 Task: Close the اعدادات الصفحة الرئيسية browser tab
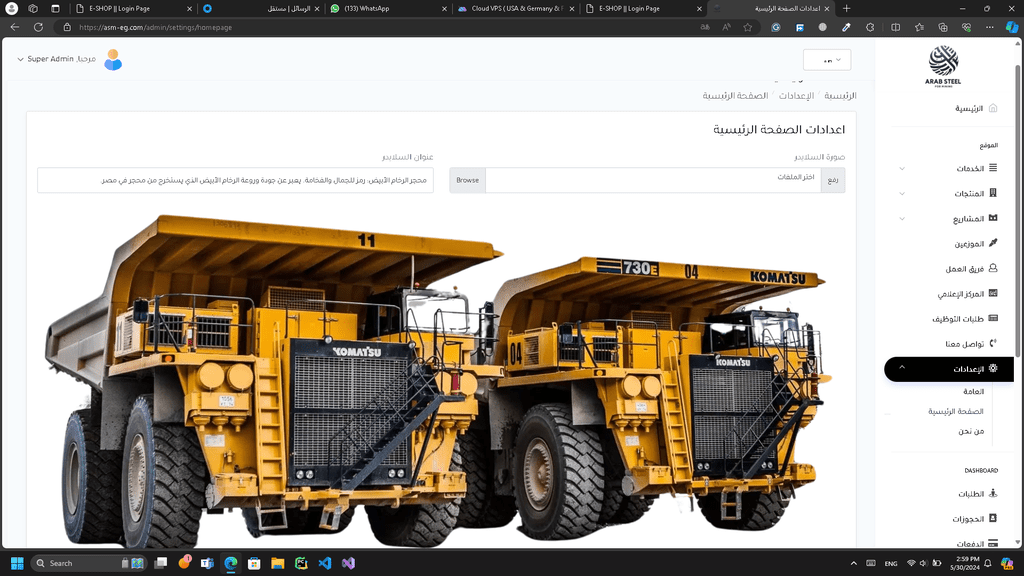tap(827, 8)
